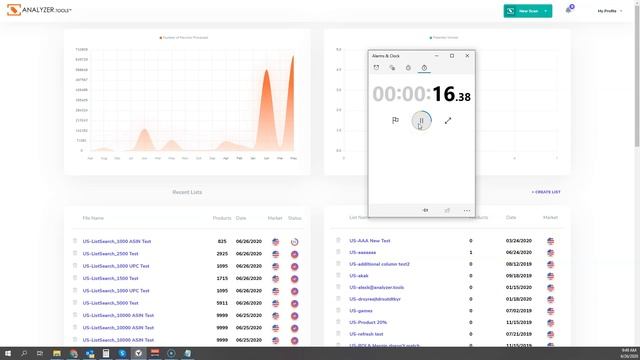Open the notifications bell

coord(569,10)
